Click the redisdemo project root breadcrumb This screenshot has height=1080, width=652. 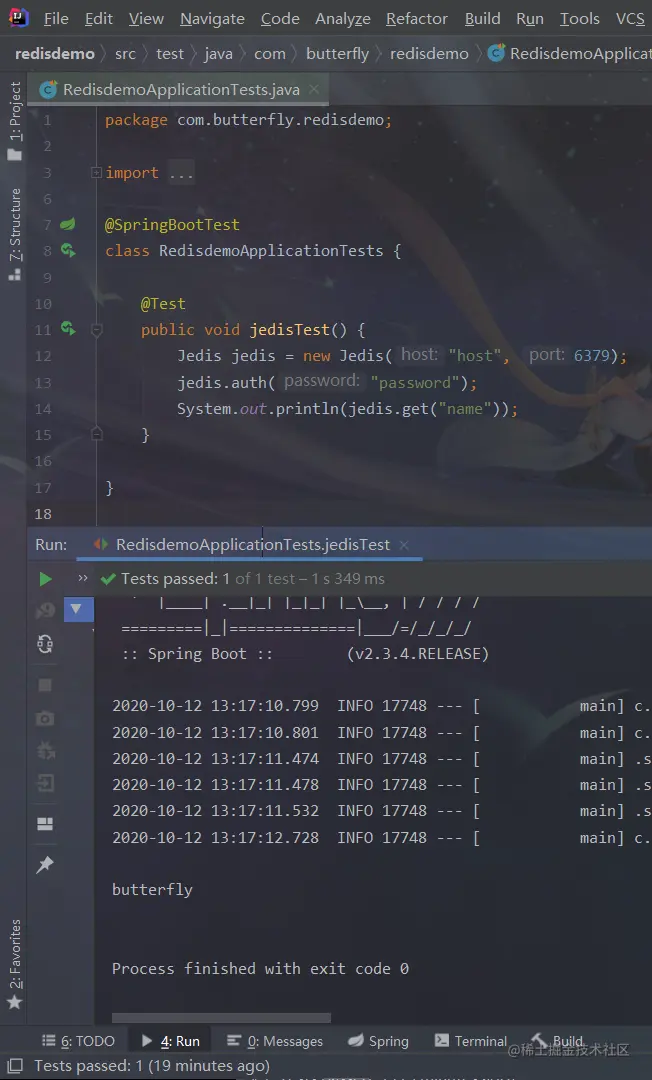pyautogui.click(x=55, y=53)
